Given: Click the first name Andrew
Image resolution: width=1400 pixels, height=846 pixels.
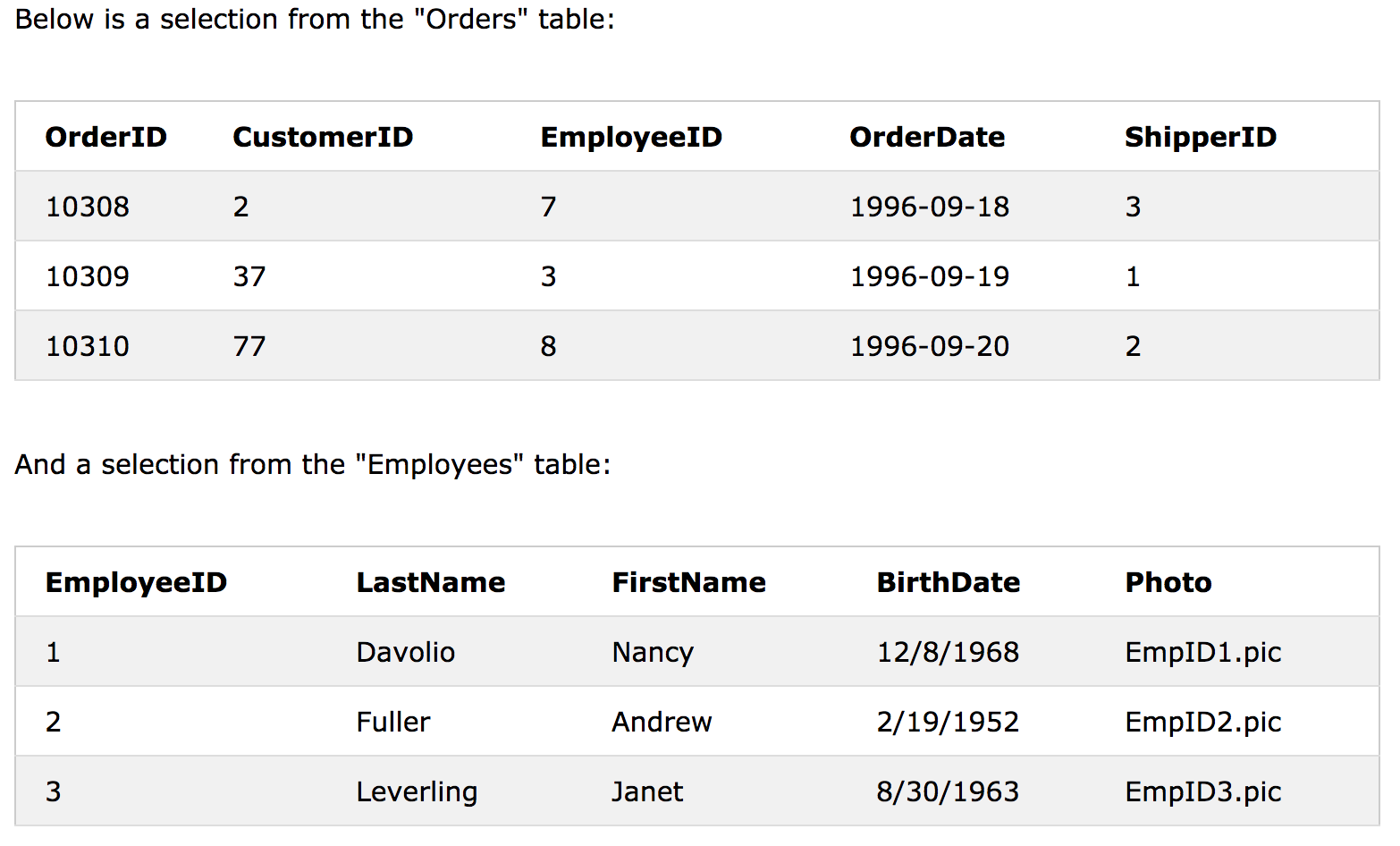Looking at the screenshot, I should point(662,722).
